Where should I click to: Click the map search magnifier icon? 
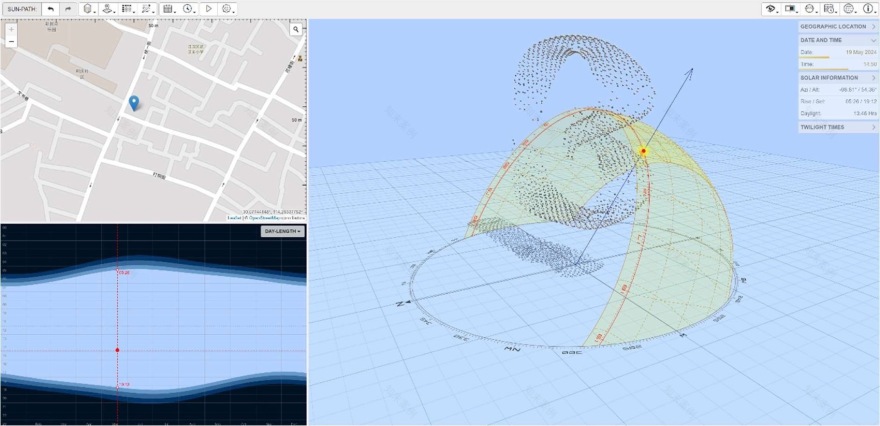(296, 30)
